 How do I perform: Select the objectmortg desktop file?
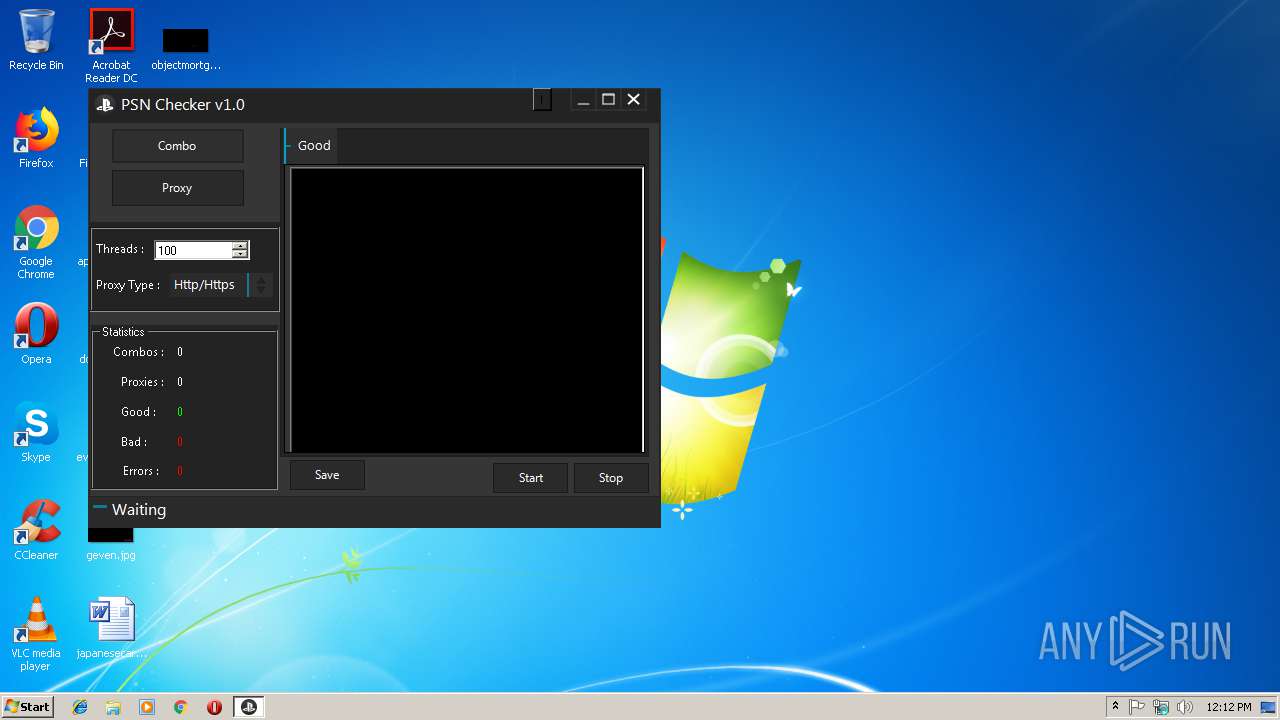(x=186, y=48)
